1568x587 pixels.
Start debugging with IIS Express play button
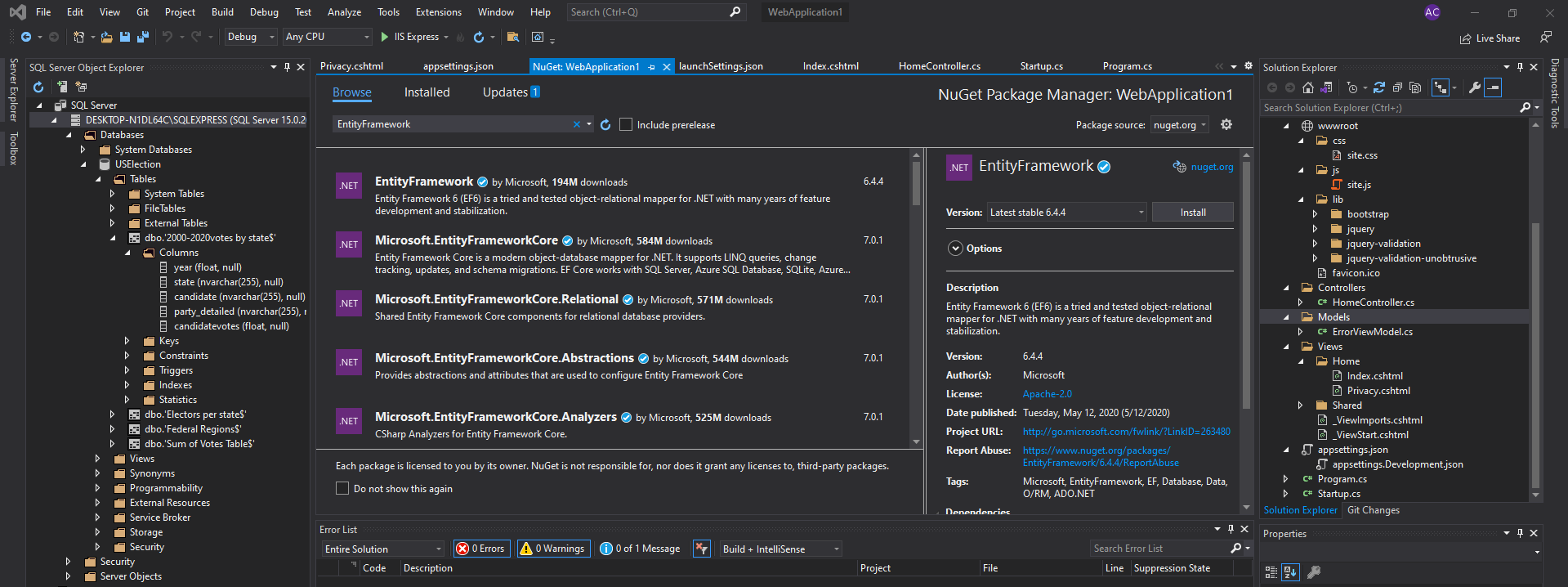pos(384,37)
